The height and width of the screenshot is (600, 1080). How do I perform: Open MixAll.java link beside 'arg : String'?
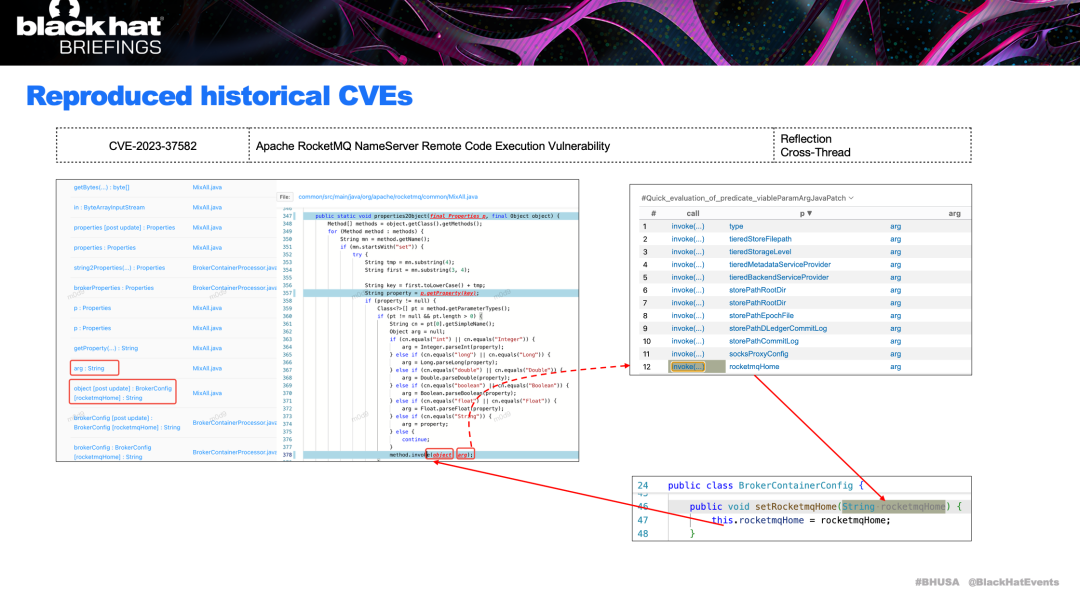pyautogui.click(x=207, y=369)
